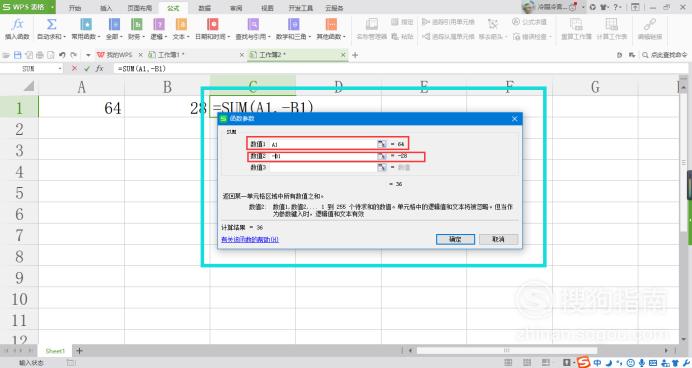Click the 指定 names button

(x=402, y=22)
